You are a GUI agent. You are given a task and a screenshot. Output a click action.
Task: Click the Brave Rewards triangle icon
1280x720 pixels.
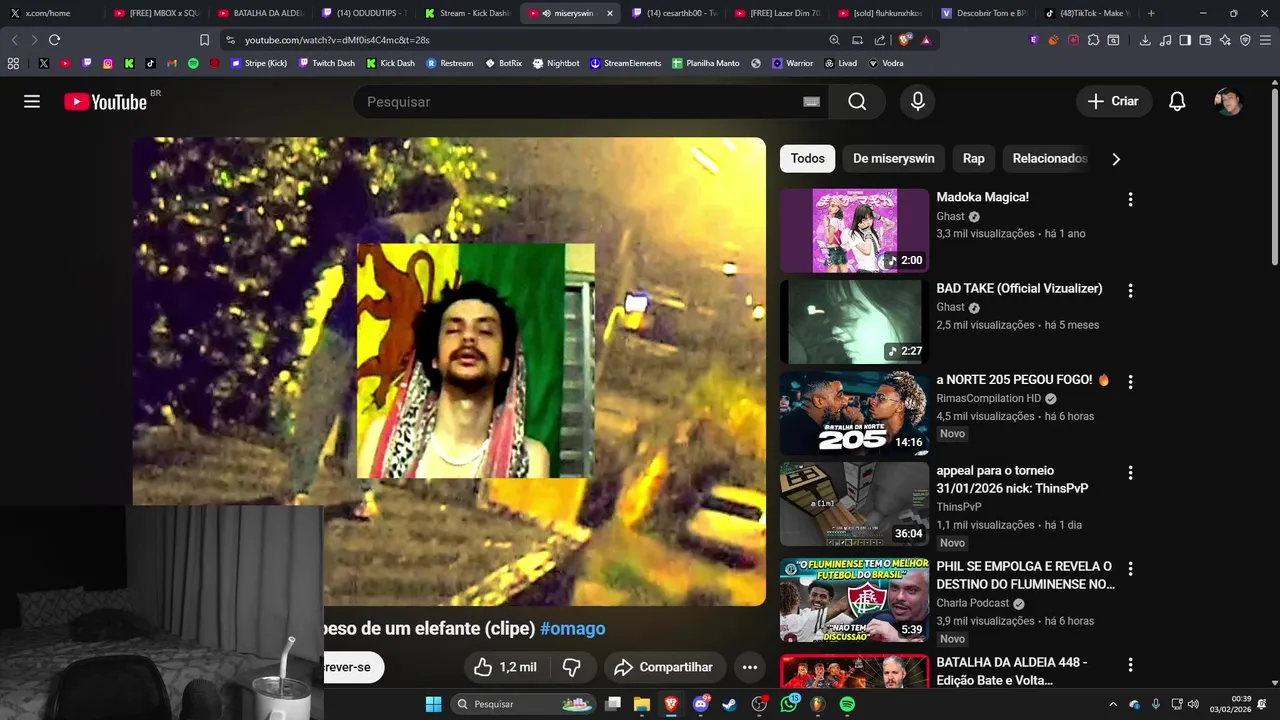click(927, 40)
